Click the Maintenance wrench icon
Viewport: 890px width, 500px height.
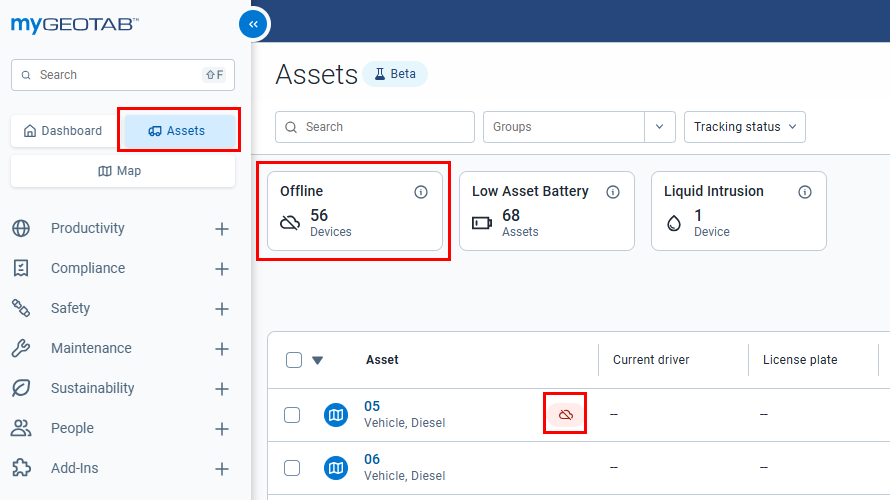coord(21,348)
